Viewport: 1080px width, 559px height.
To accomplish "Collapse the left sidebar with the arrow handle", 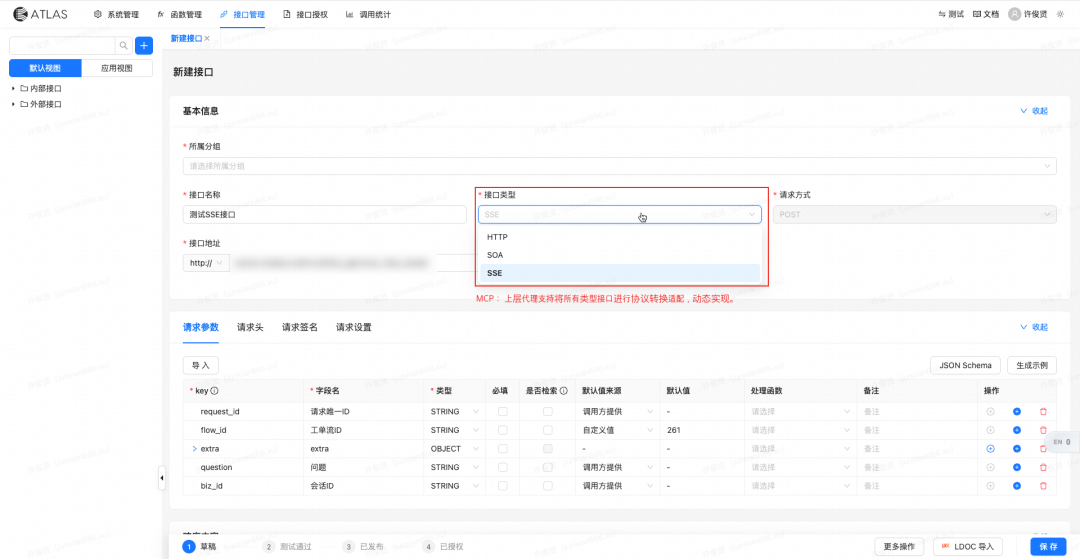I will (162, 477).
